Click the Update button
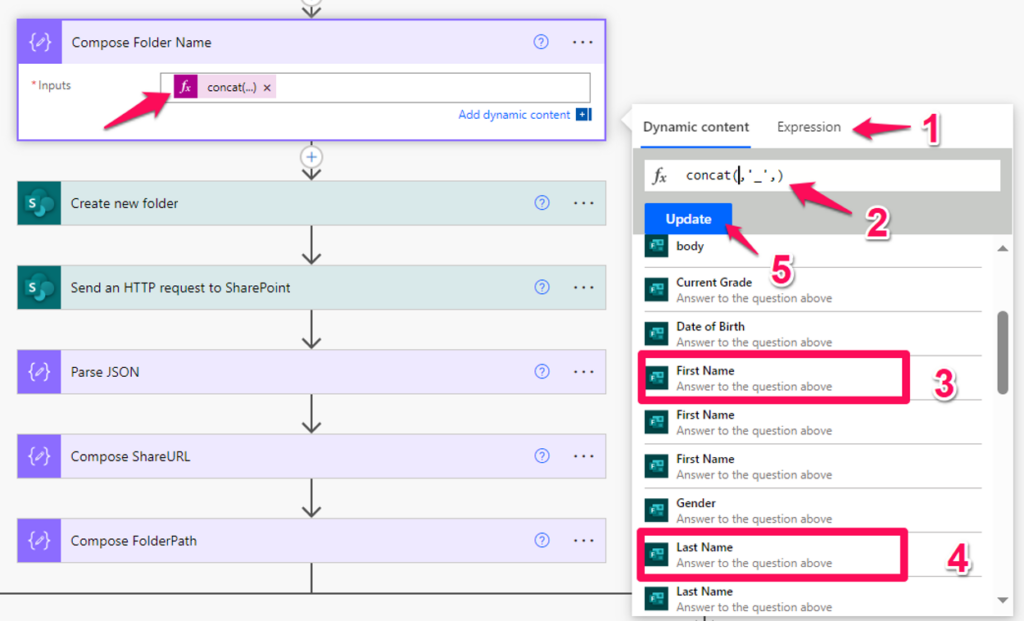Image resolution: width=1024 pixels, height=621 pixels. tap(687, 218)
